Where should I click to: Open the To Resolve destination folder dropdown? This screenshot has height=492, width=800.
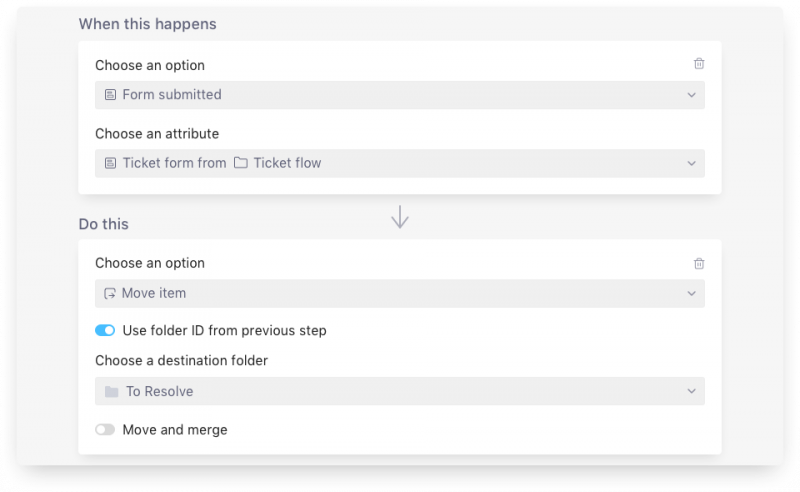tap(400, 392)
